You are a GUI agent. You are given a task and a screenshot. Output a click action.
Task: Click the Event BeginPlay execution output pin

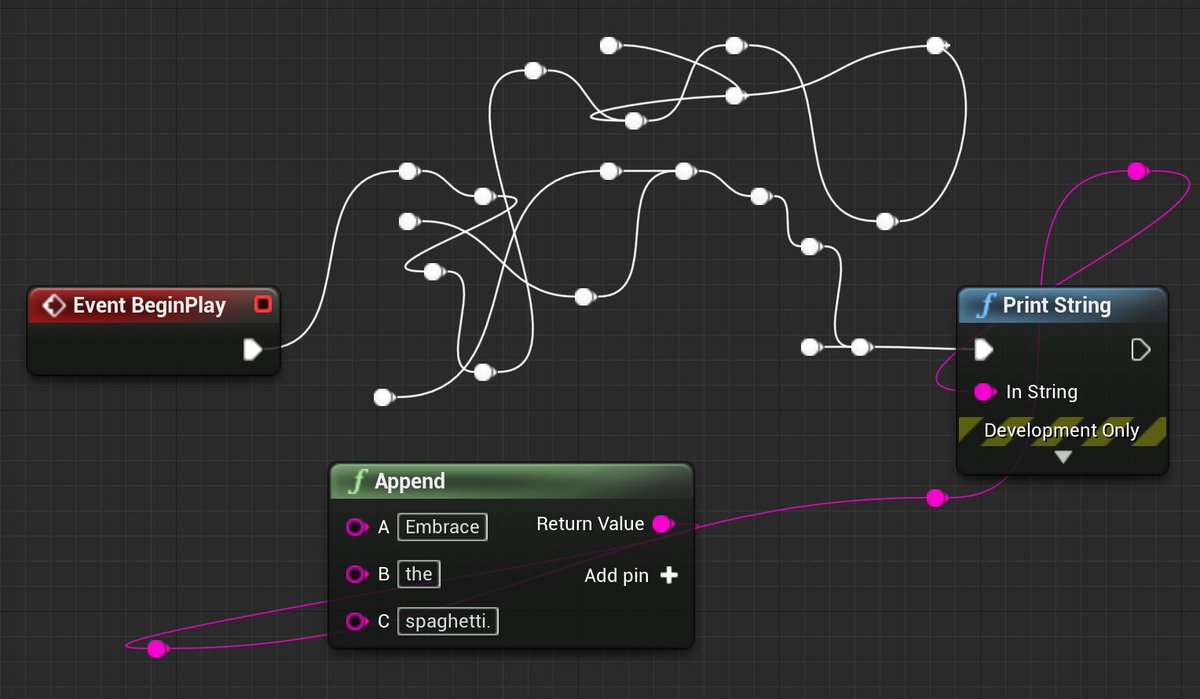coord(252,349)
